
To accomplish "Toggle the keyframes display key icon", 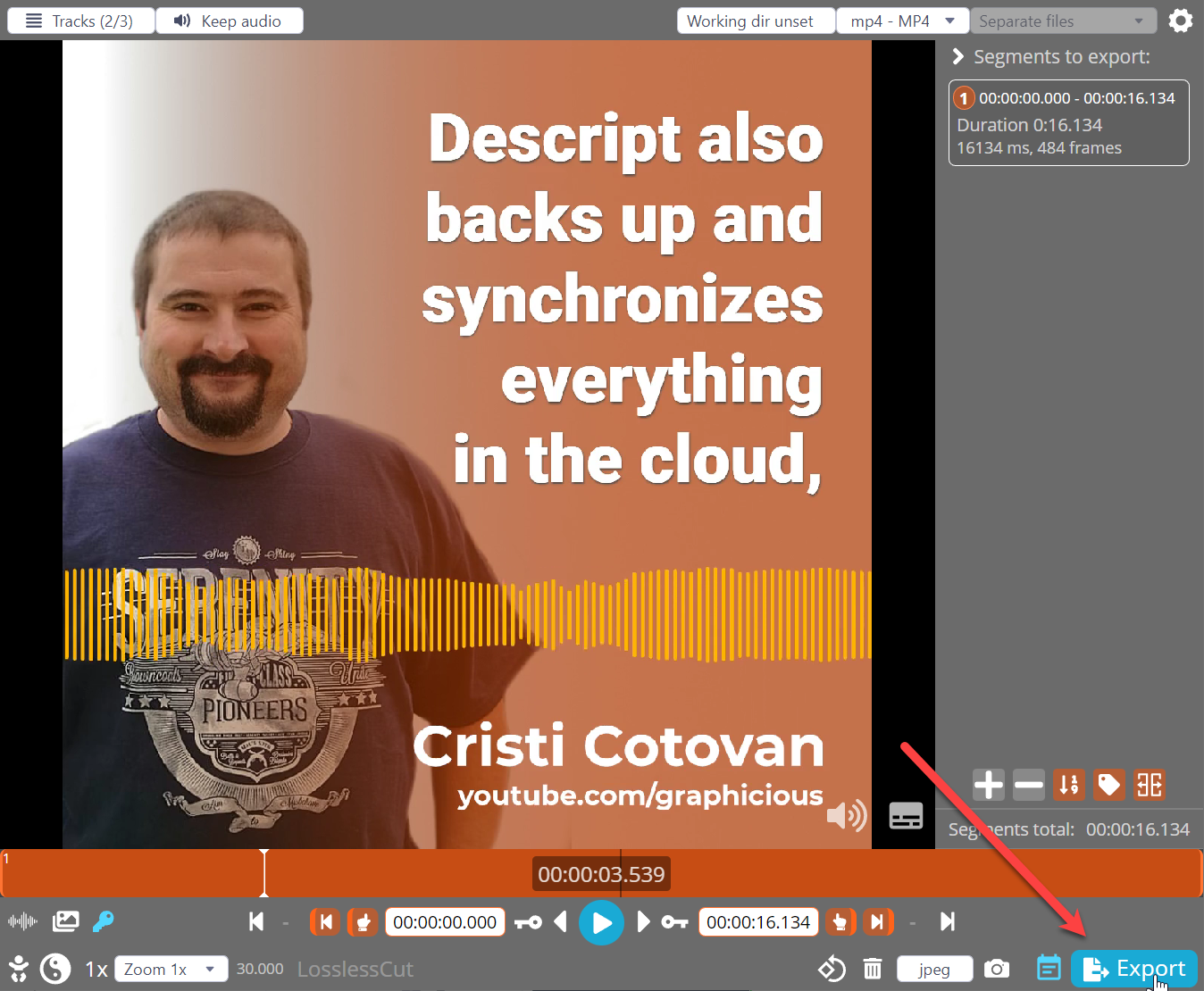I will [104, 921].
